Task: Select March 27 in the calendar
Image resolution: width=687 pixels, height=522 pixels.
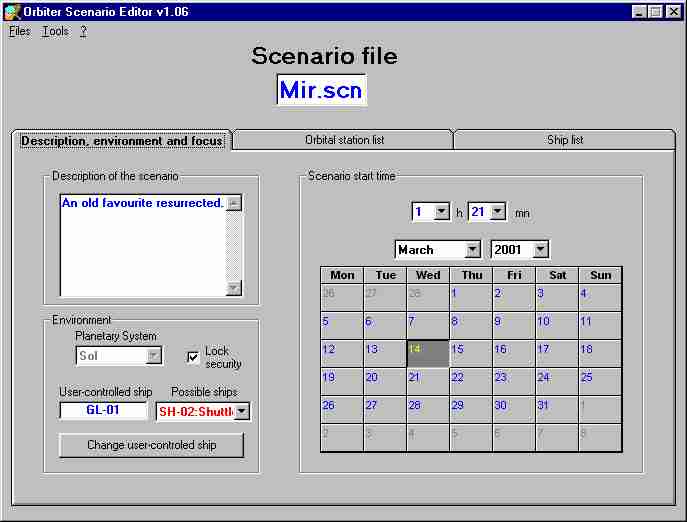Action: (385, 409)
